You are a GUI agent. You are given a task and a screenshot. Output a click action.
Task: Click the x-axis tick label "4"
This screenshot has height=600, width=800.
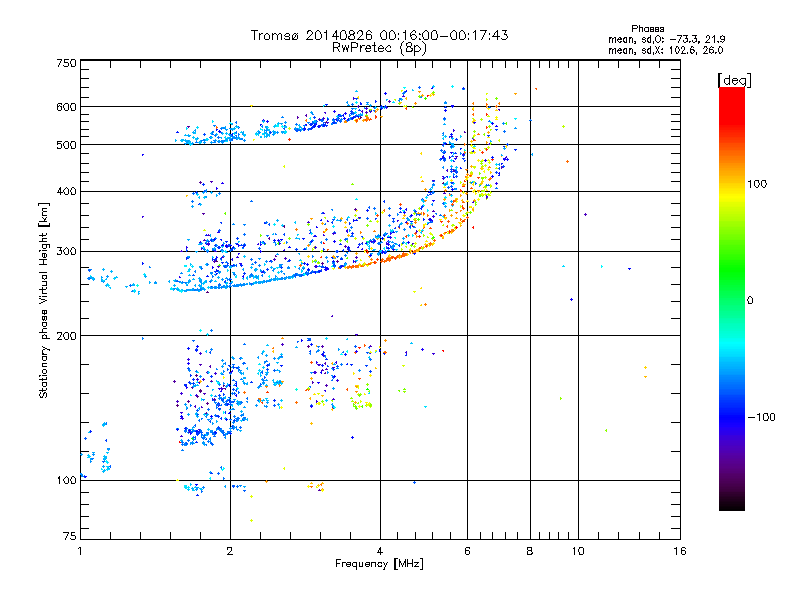pos(380,551)
